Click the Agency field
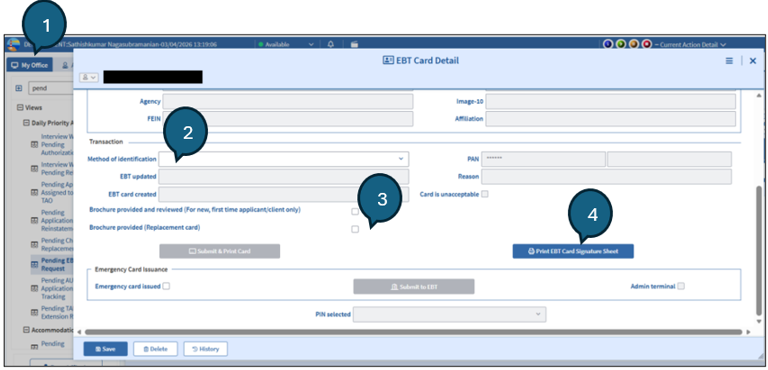 click(x=288, y=101)
